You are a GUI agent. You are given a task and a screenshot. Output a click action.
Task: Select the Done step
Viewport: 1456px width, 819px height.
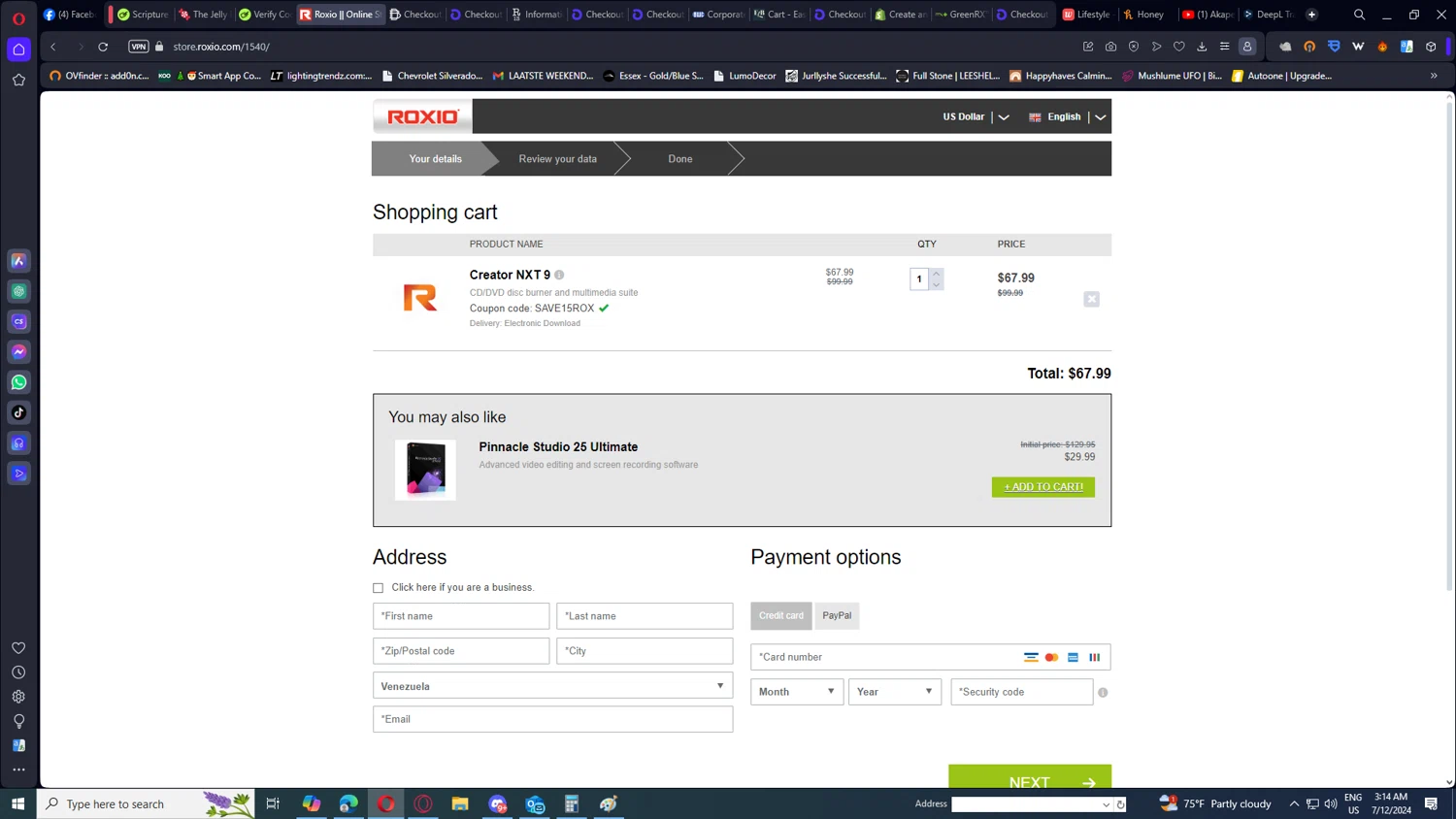(x=679, y=158)
